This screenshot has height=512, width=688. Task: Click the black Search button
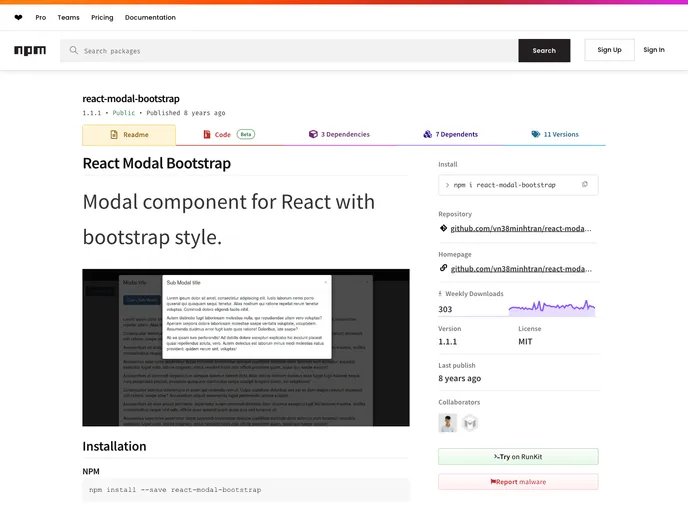point(544,50)
